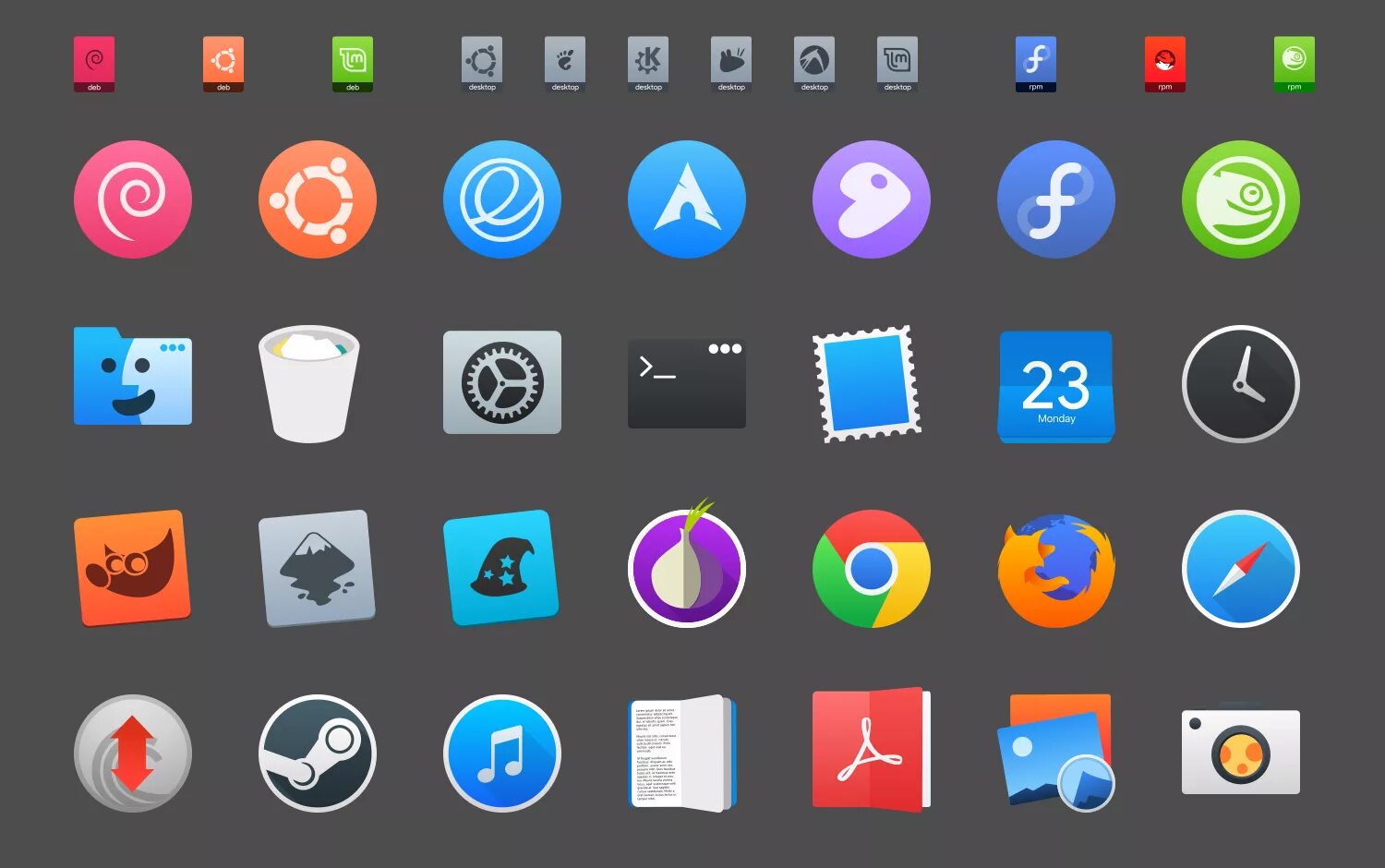
Task: Click the green Linux Mint deb package icon
Action: (x=353, y=65)
